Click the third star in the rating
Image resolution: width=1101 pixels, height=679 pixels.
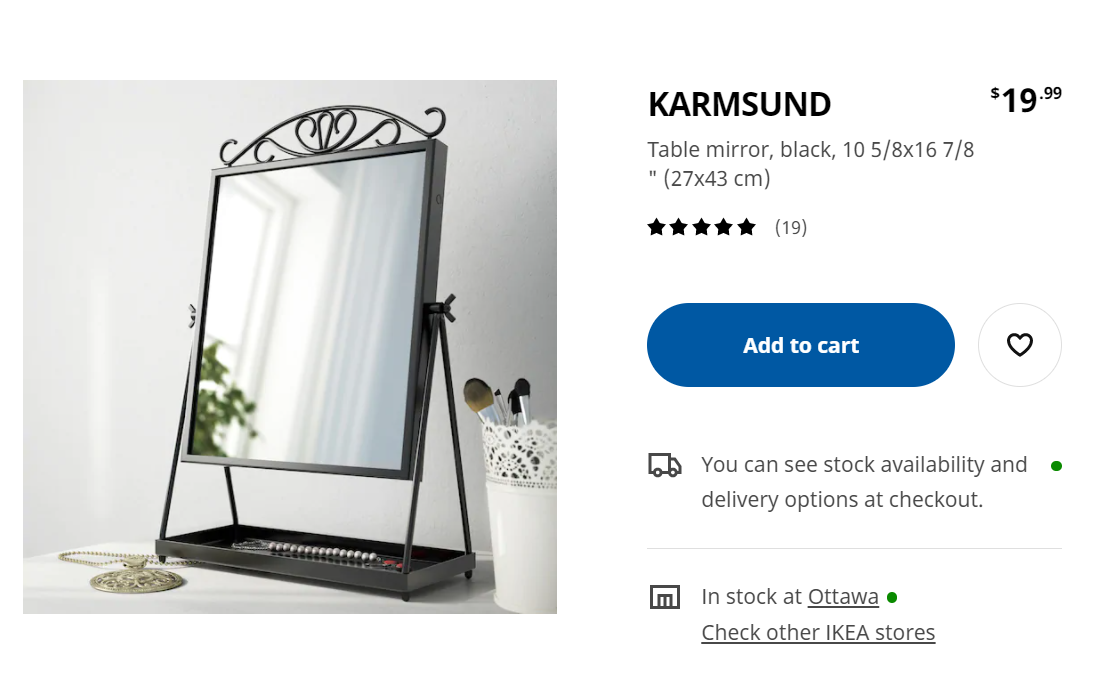(701, 227)
